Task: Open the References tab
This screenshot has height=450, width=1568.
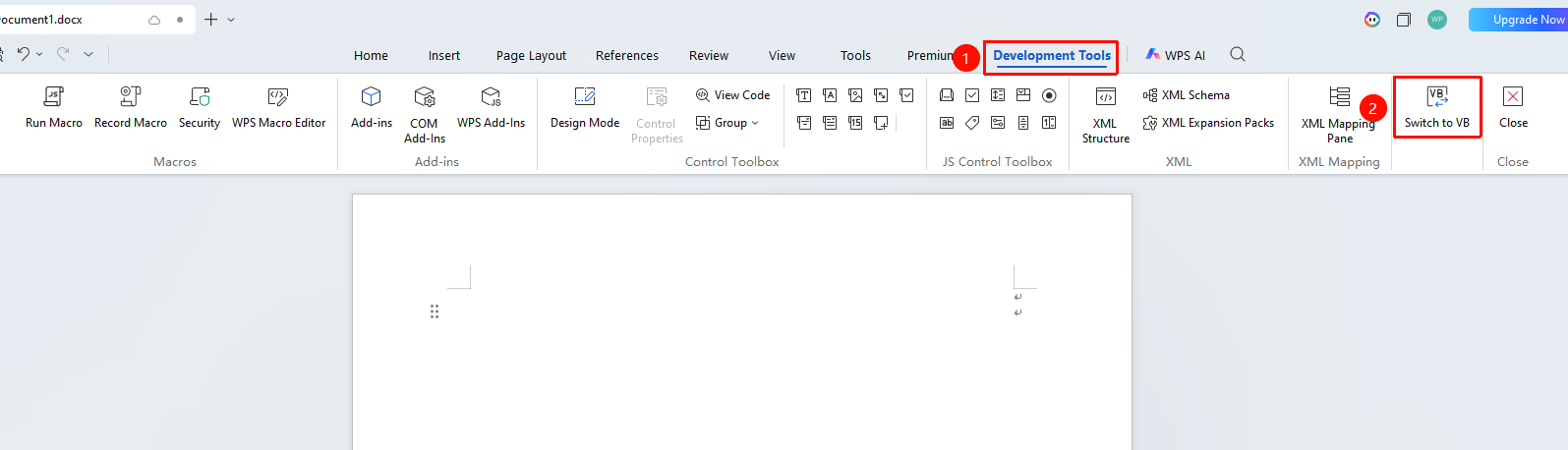Action: (627, 56)
